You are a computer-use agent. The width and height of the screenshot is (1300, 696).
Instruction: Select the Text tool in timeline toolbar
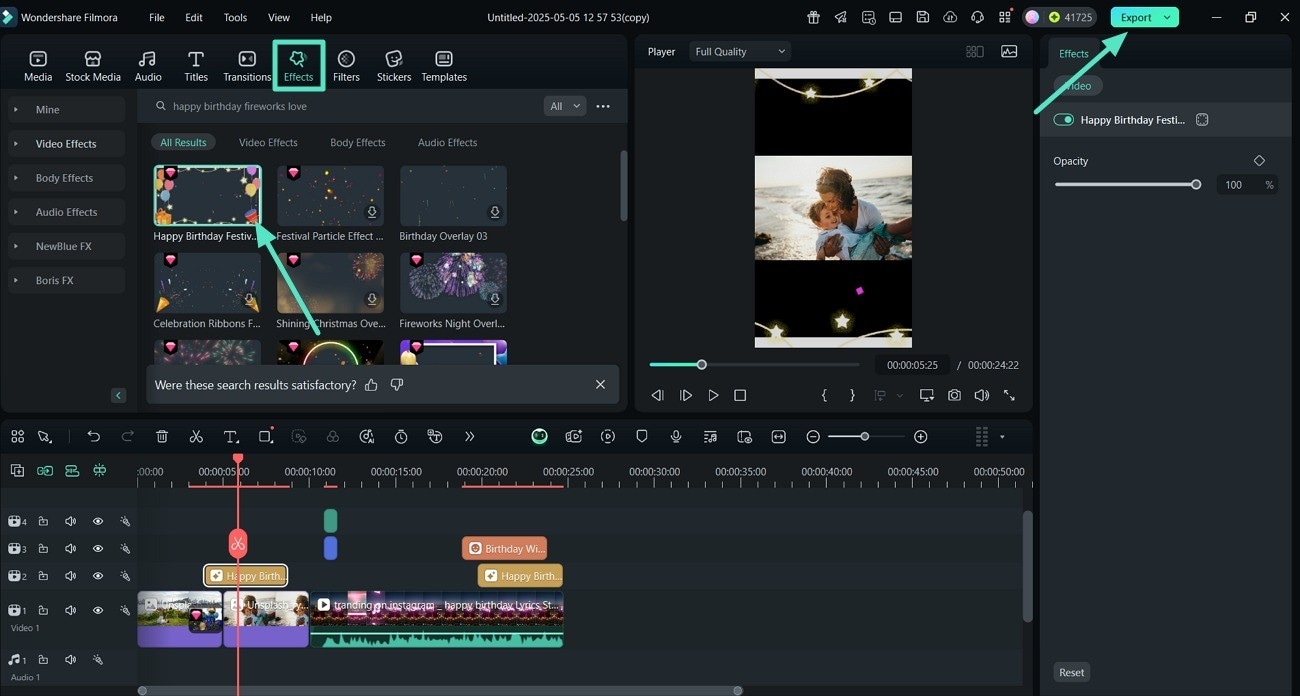[231, 436]
